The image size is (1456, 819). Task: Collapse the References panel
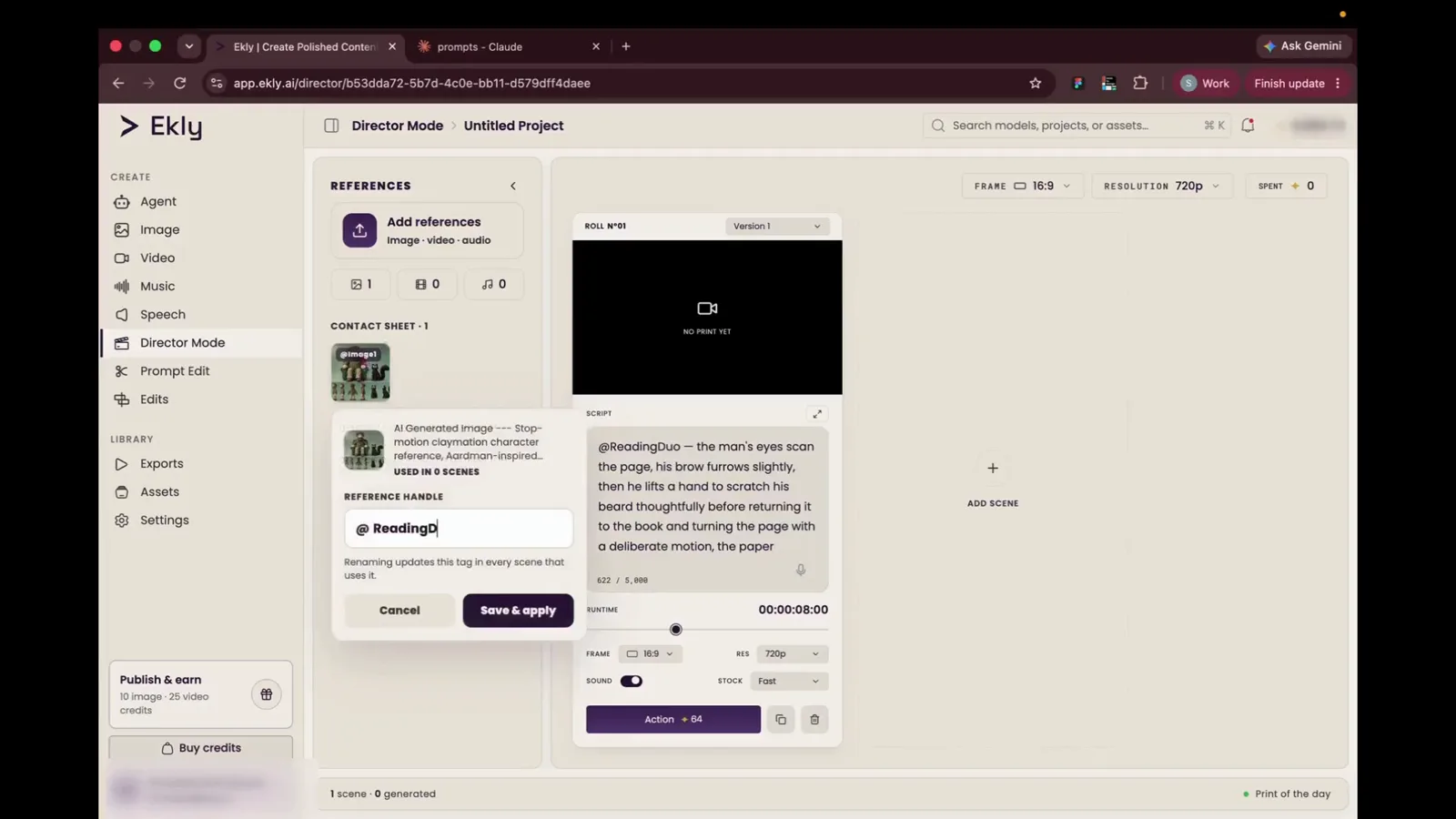[x=513, y=186]
